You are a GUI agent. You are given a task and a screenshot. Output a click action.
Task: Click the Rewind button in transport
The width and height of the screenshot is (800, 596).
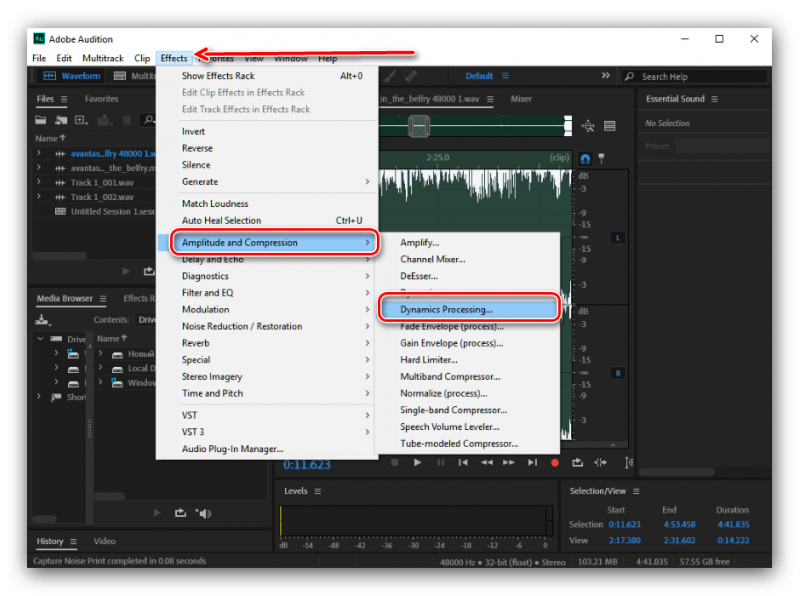coord(487,462)
